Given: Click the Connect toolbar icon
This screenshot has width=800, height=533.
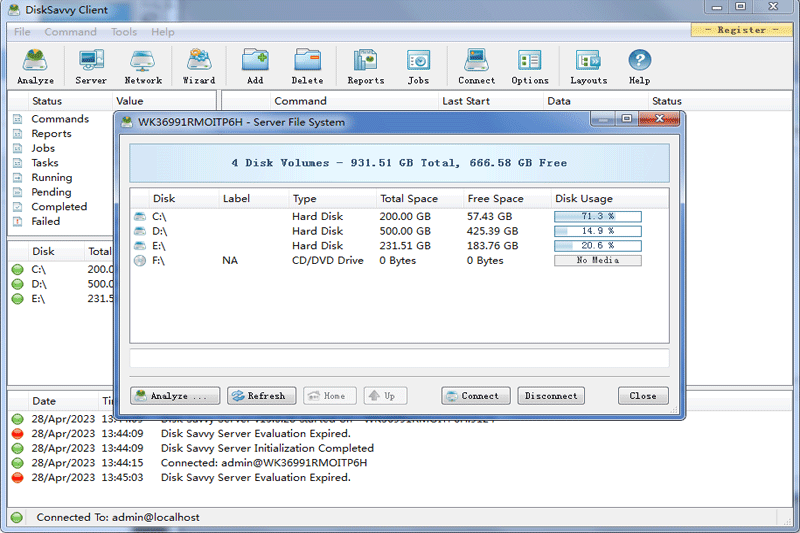Looking at the screenshot, I should click(477, 66).
